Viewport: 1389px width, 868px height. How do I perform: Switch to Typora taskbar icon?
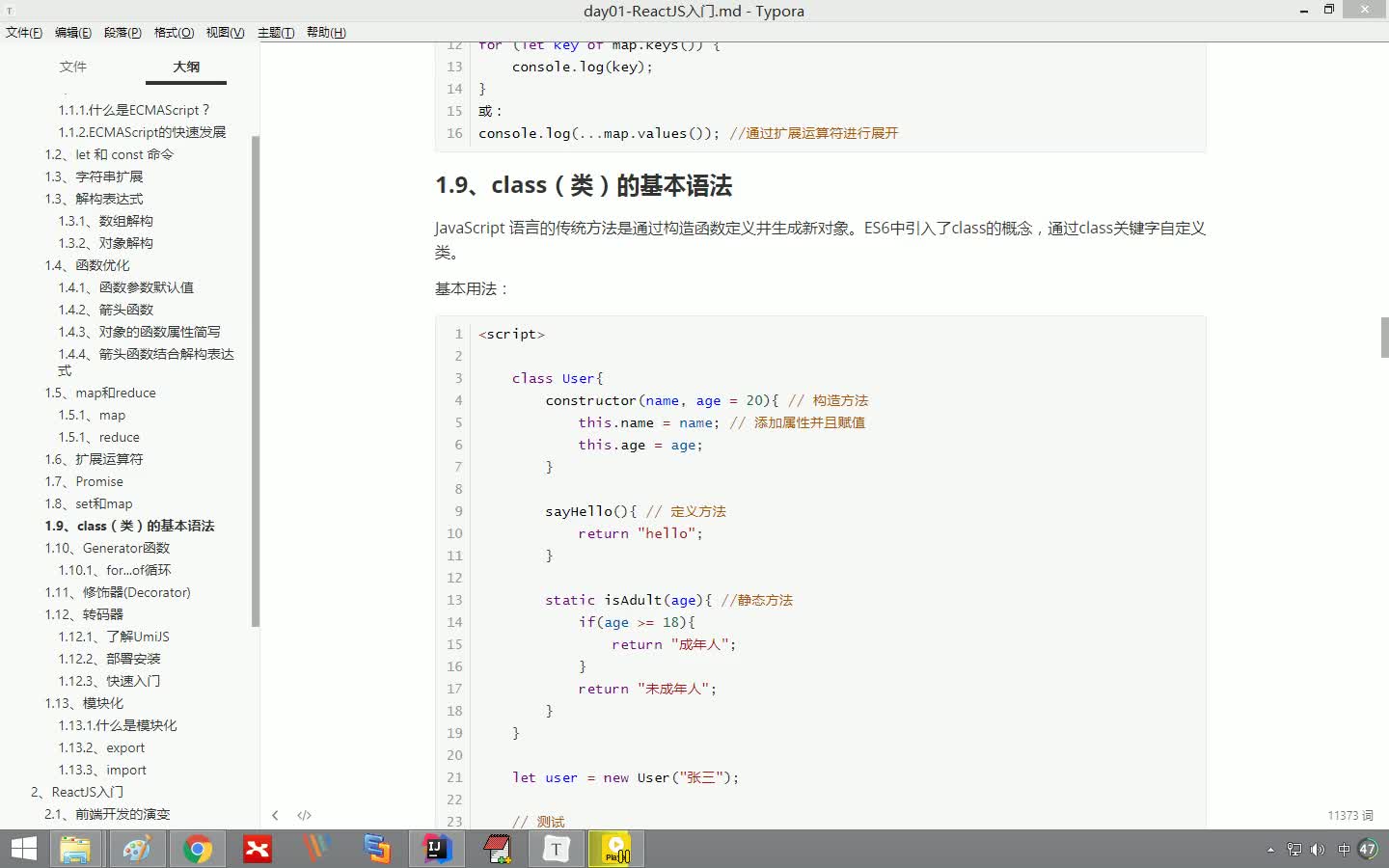557,849
